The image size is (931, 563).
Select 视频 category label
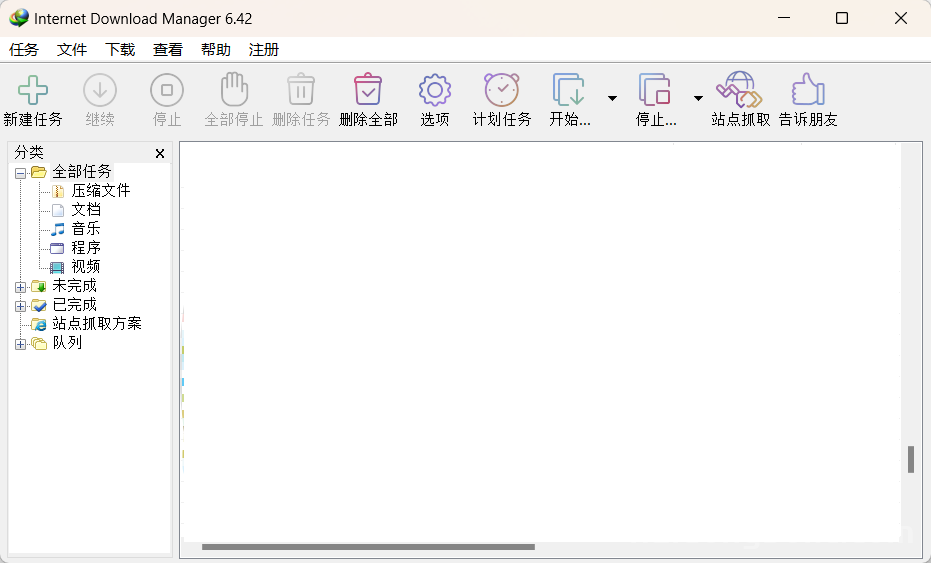point(86,267)
